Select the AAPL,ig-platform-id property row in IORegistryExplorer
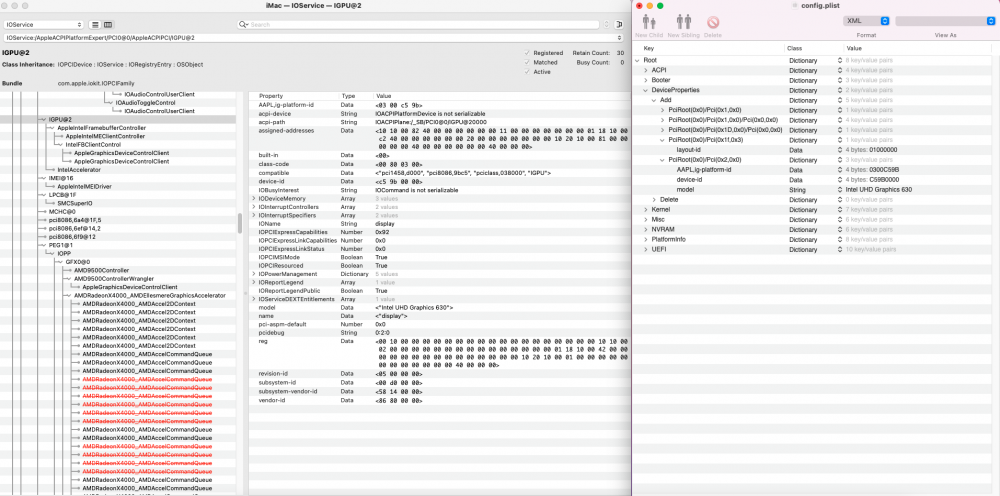 pos(438,105)
